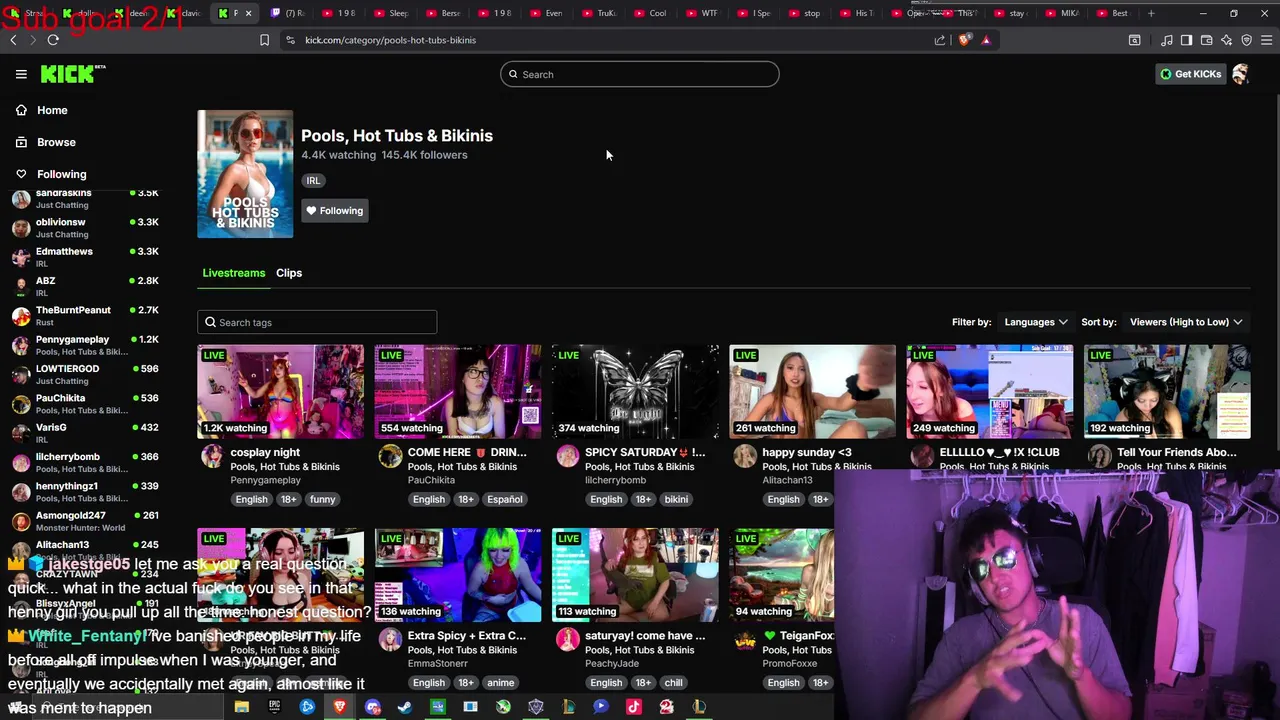1280x720 pixels.
Task: Click the Search tags field
Action: click(x=317, y=322)
